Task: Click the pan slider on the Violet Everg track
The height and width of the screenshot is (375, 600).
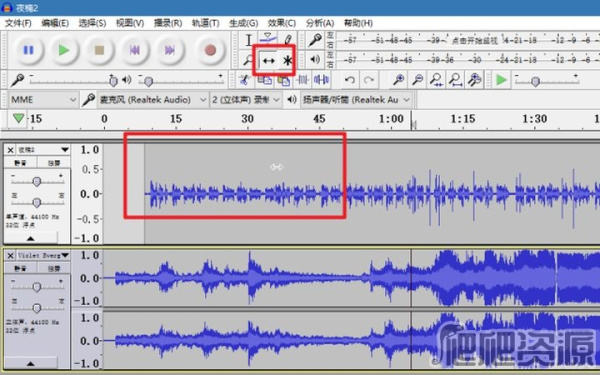Action: [x=37, y=308]
